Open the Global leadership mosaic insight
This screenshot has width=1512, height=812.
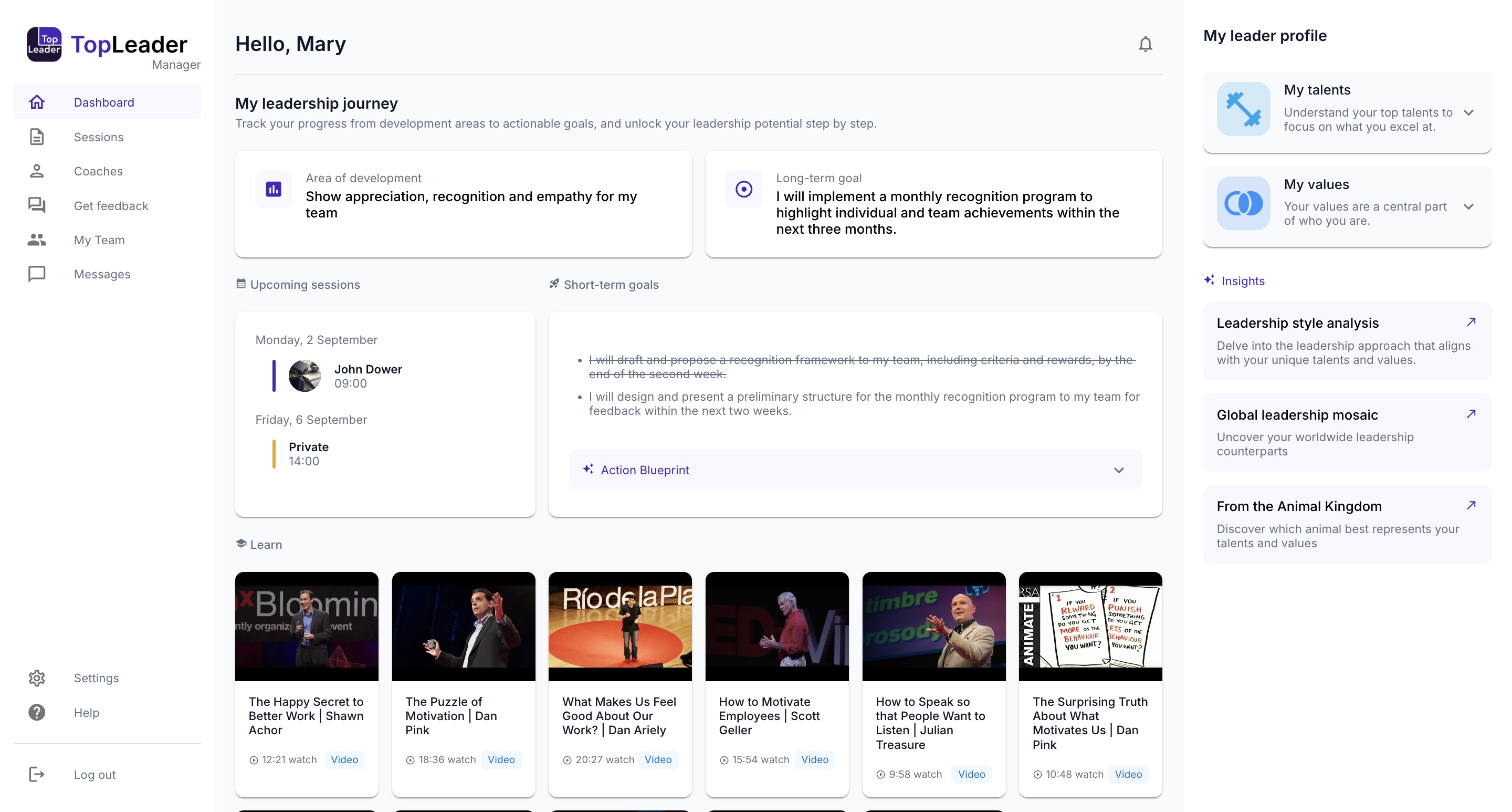point(1471,415)
